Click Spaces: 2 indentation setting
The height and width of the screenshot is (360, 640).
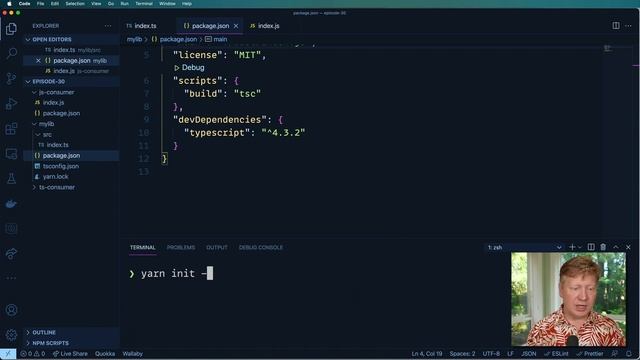pyautogui.click(x=462, y=354)
